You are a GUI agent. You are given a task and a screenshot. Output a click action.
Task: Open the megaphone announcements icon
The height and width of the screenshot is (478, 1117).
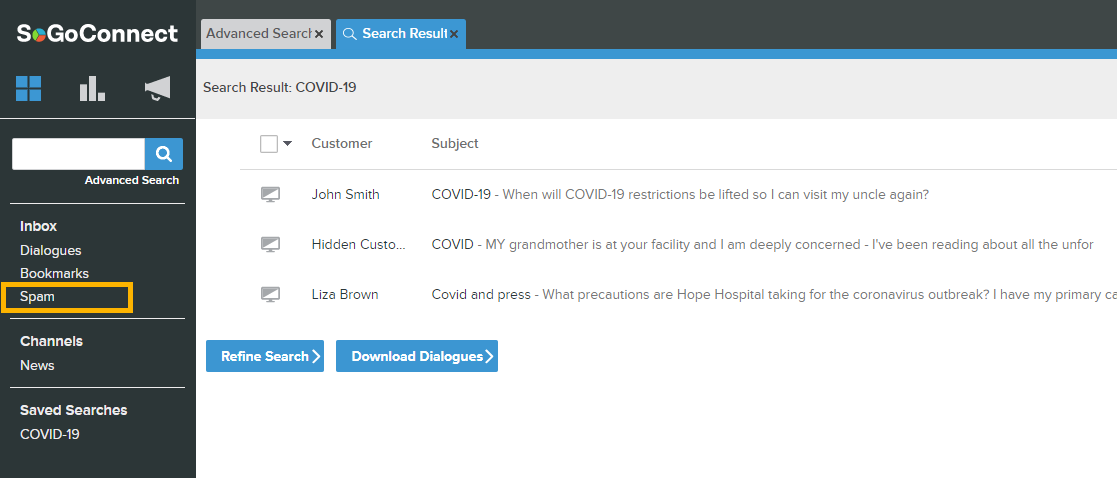click(157, 88)
